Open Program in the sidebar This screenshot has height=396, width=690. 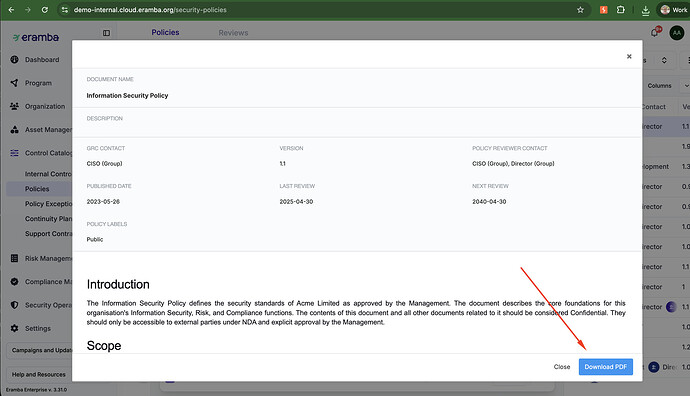click(38, 83)
